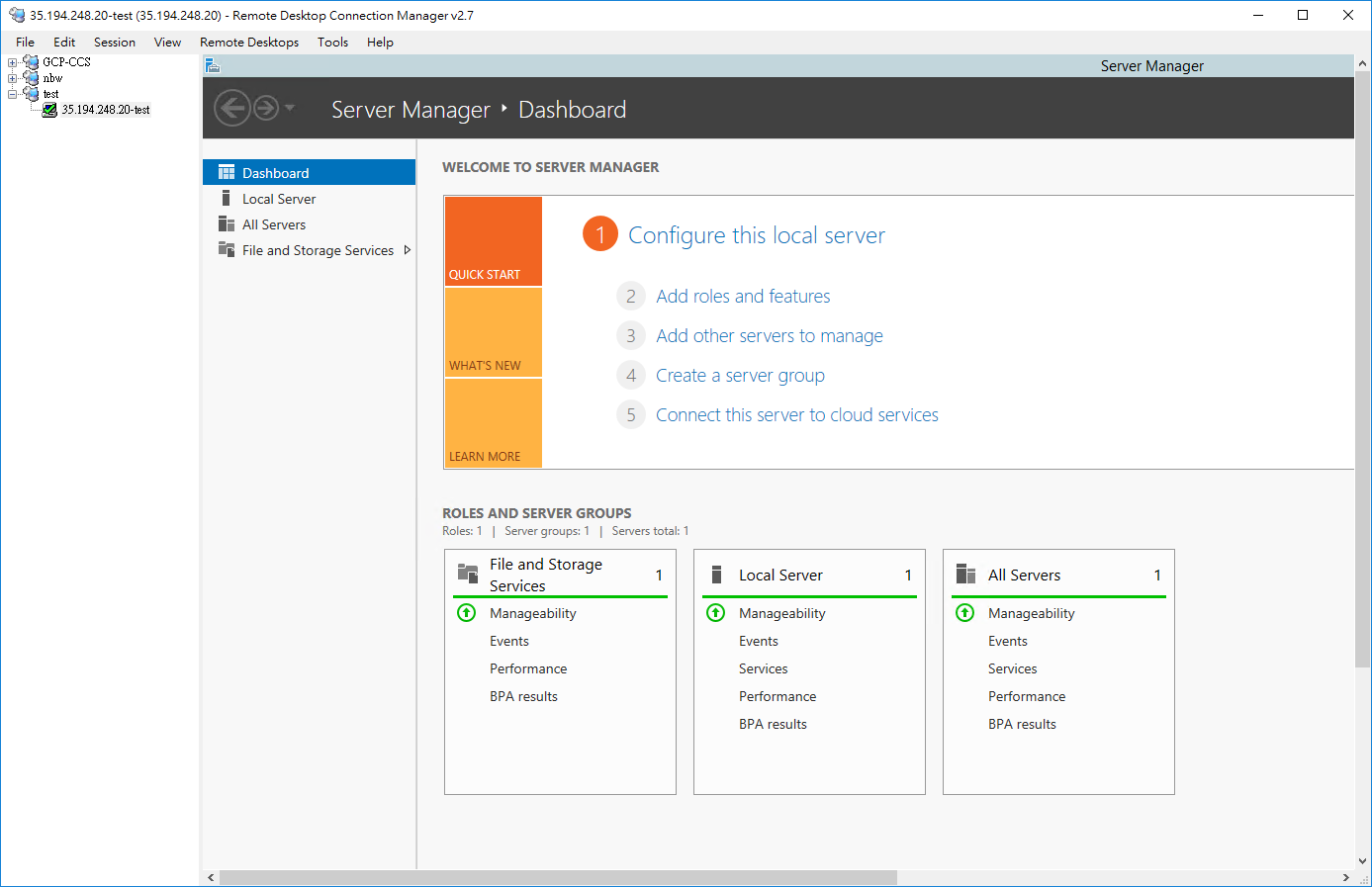Open the Session menu
The height and width of the screenshot is (887, 1372).
[x=115, y=42]
